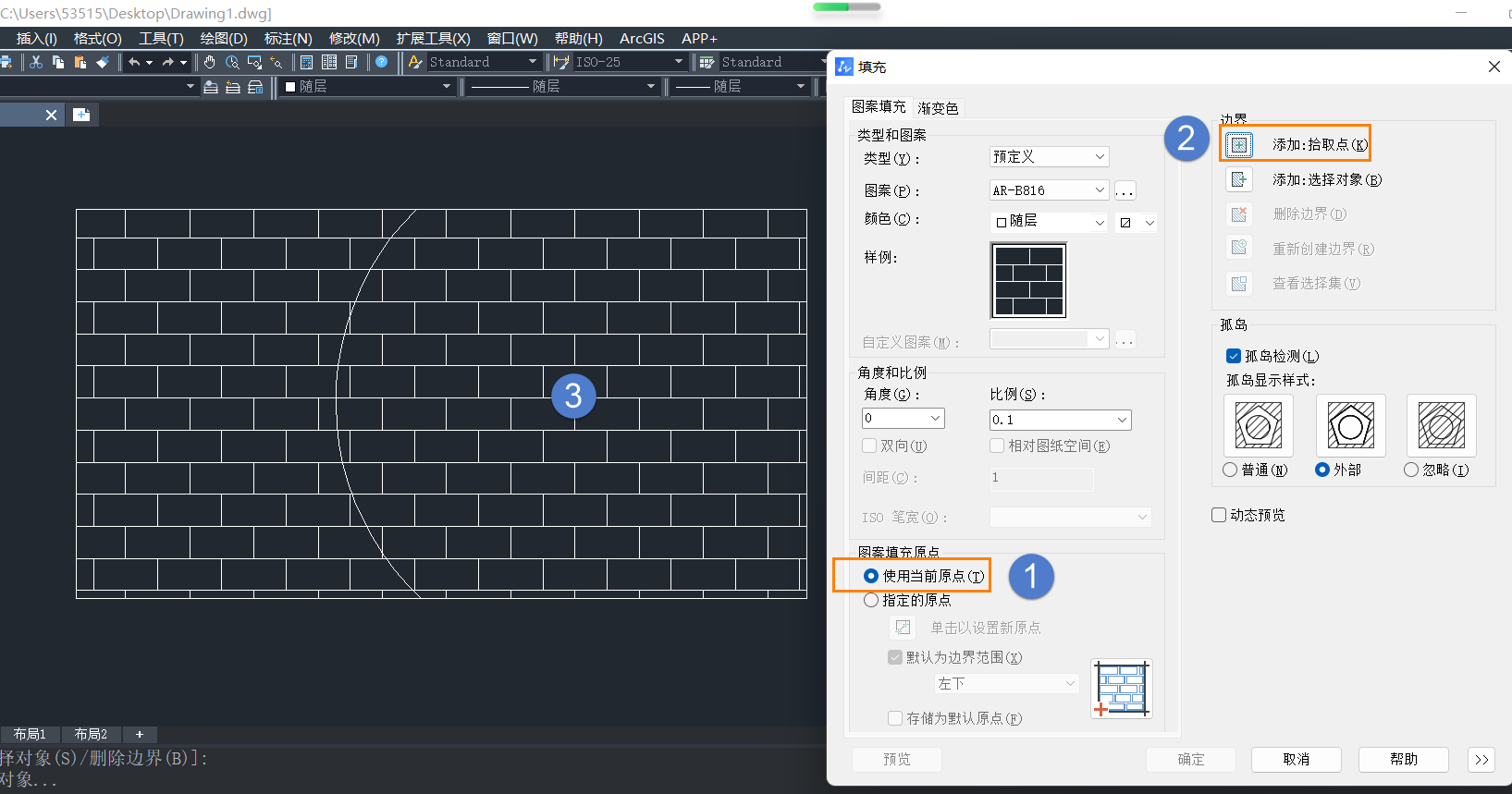The width and height of the screenshot is (1512, 794).
Task: Toggle the 孤岛检测 checkbox
Action: [1234, 356]
